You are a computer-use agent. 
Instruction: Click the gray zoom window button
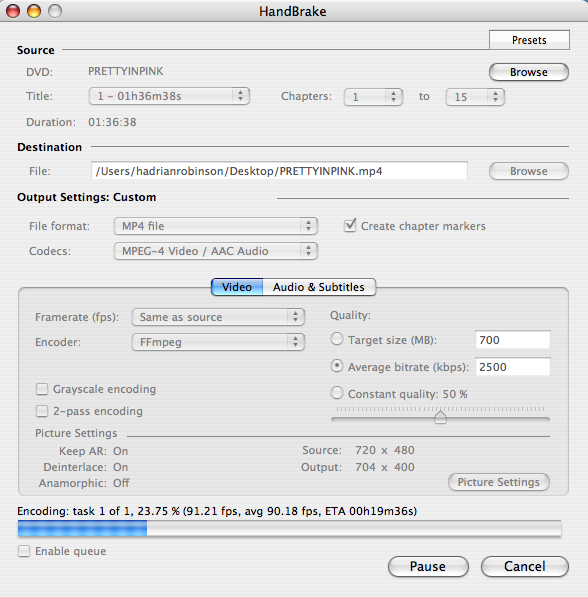[55, 11]
